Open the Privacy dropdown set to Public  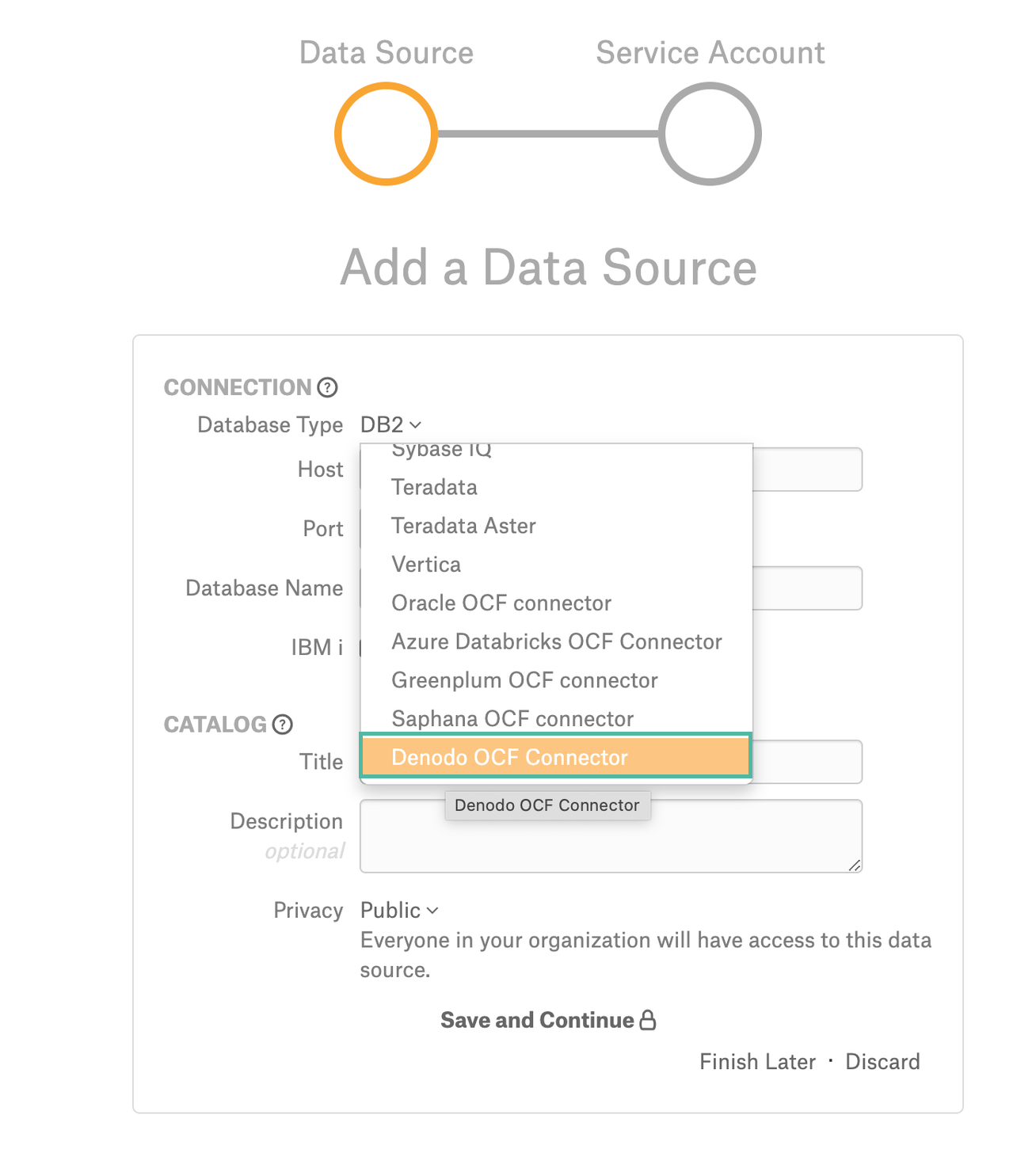coord(399,911)
